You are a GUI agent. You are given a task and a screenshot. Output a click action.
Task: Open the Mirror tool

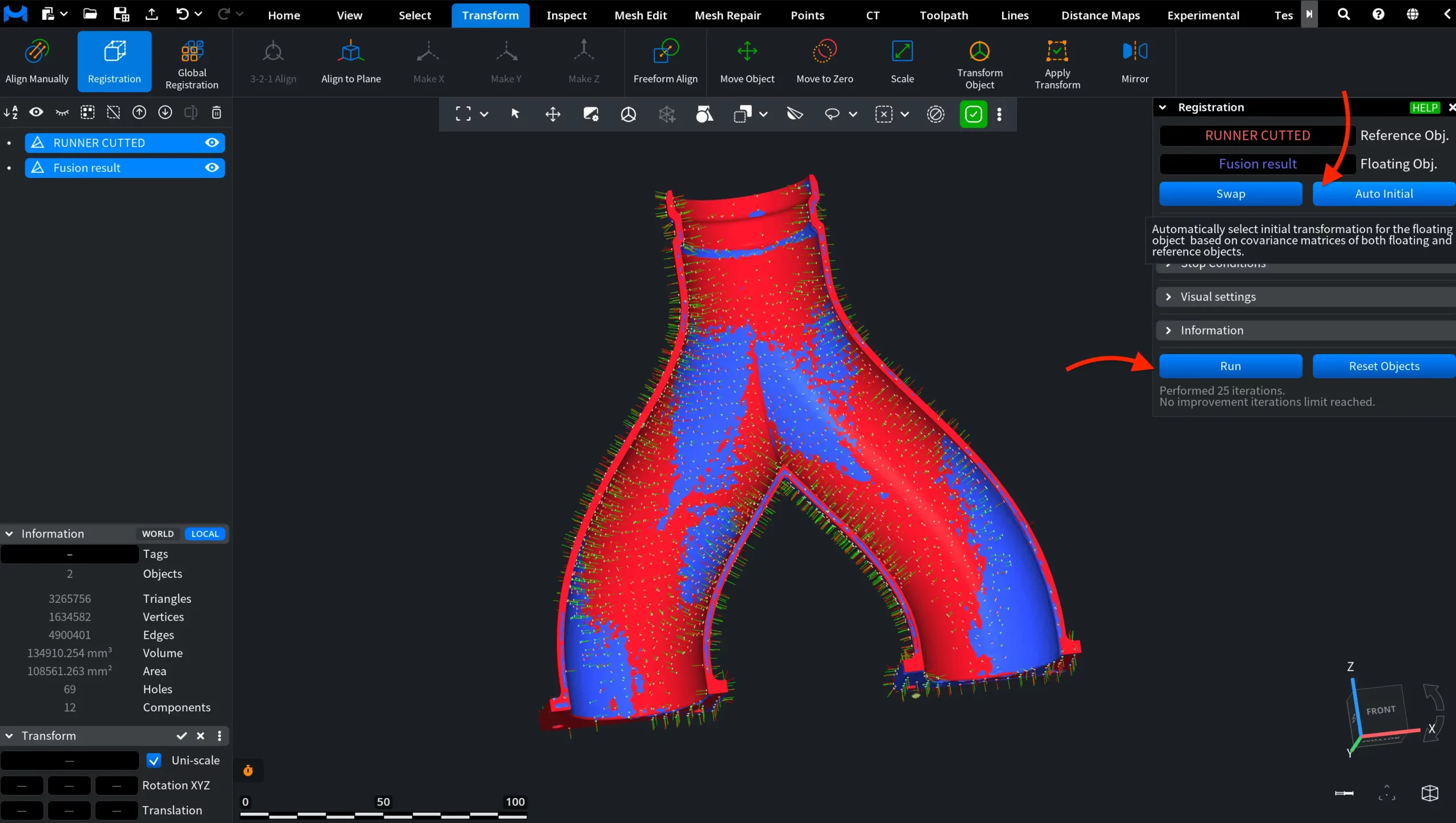click(1135, 61)
